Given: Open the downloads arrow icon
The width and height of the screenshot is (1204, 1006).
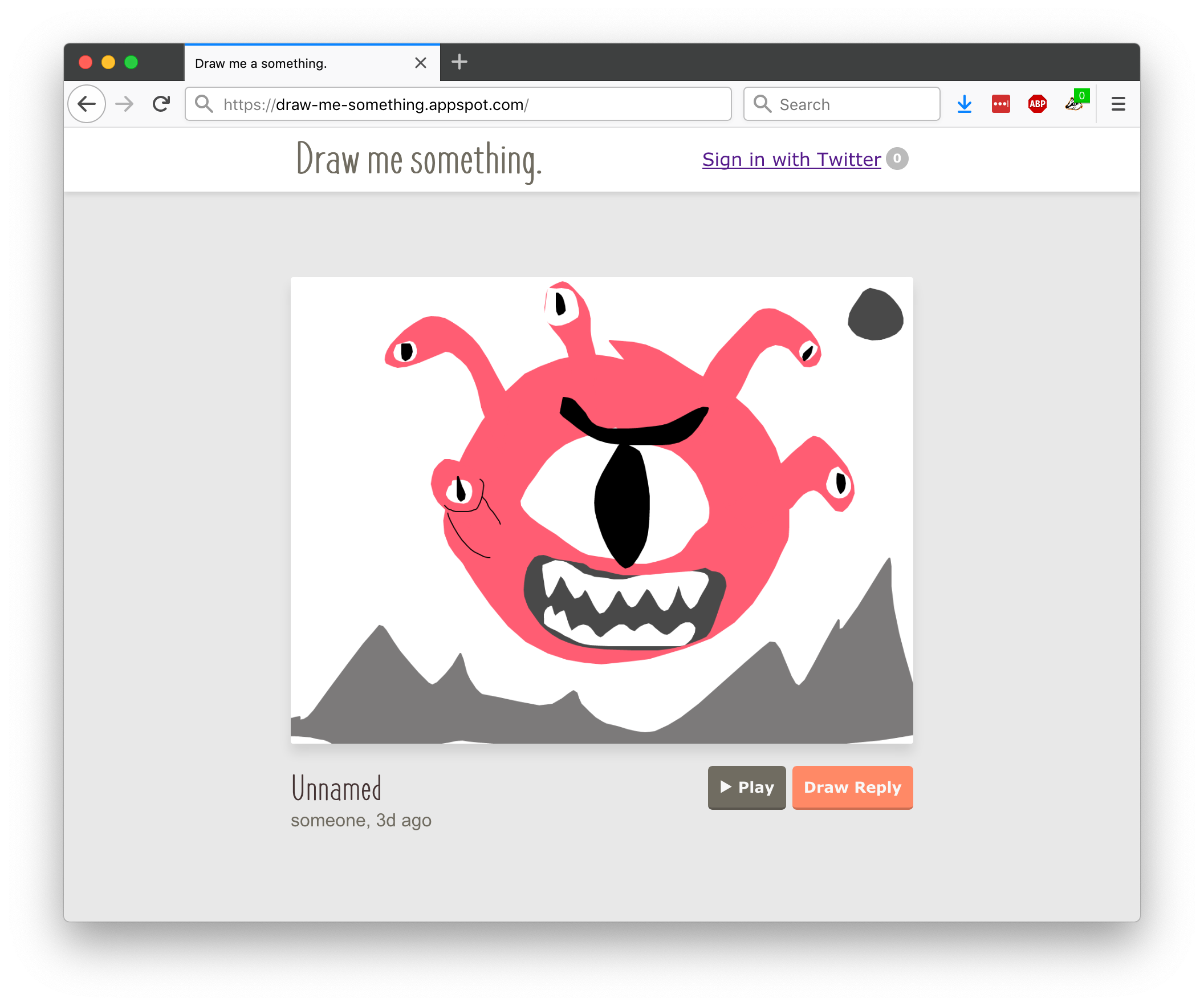Looking at the screenshot, I should point(965,104).
